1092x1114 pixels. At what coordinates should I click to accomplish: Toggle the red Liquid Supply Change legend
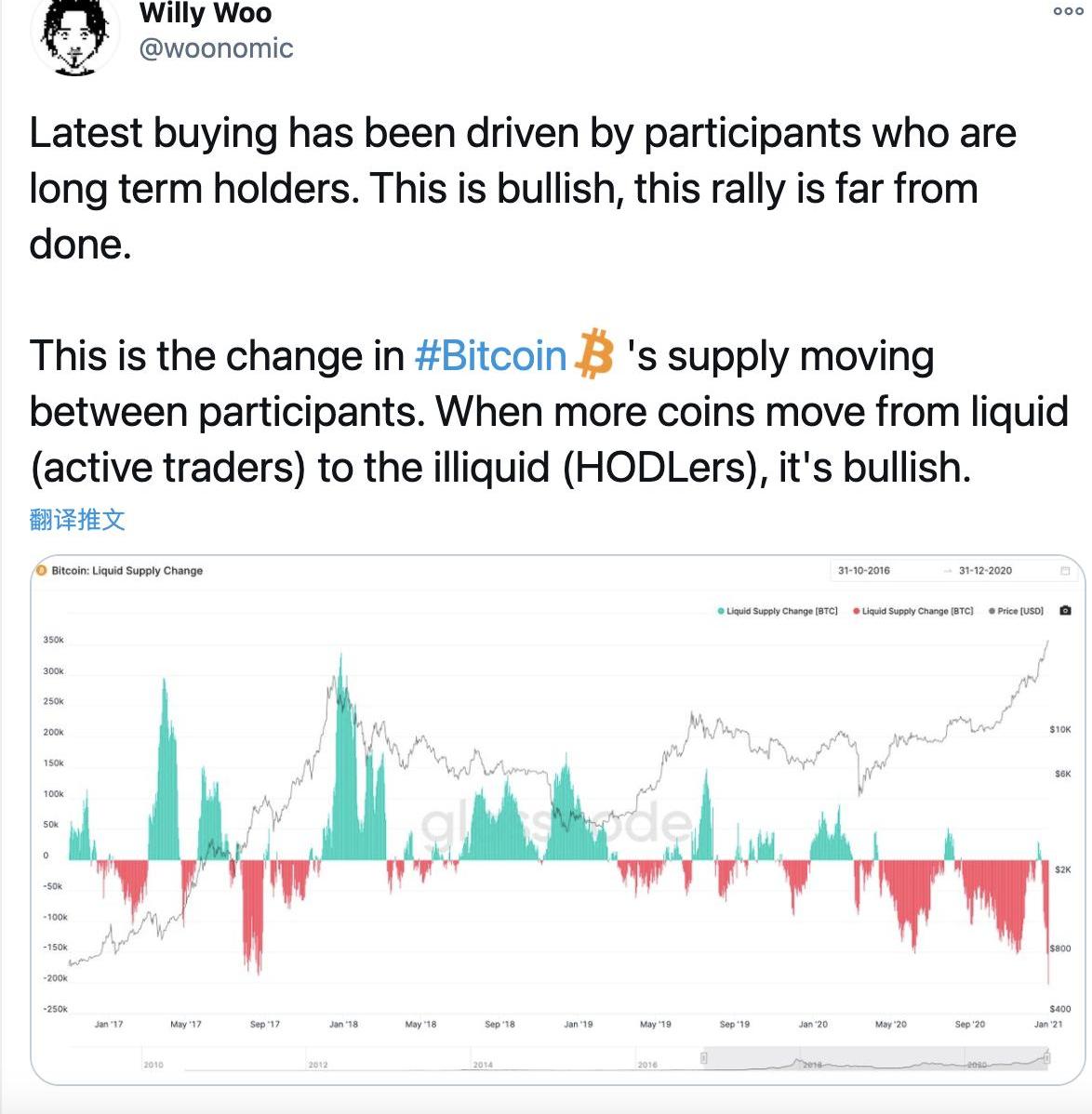(x=913, y=611)
